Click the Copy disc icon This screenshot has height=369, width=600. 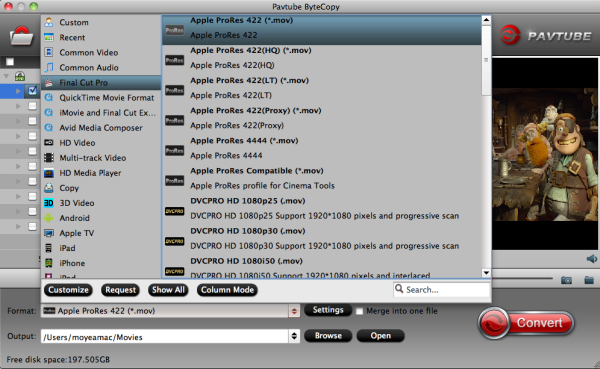point(49,188)
